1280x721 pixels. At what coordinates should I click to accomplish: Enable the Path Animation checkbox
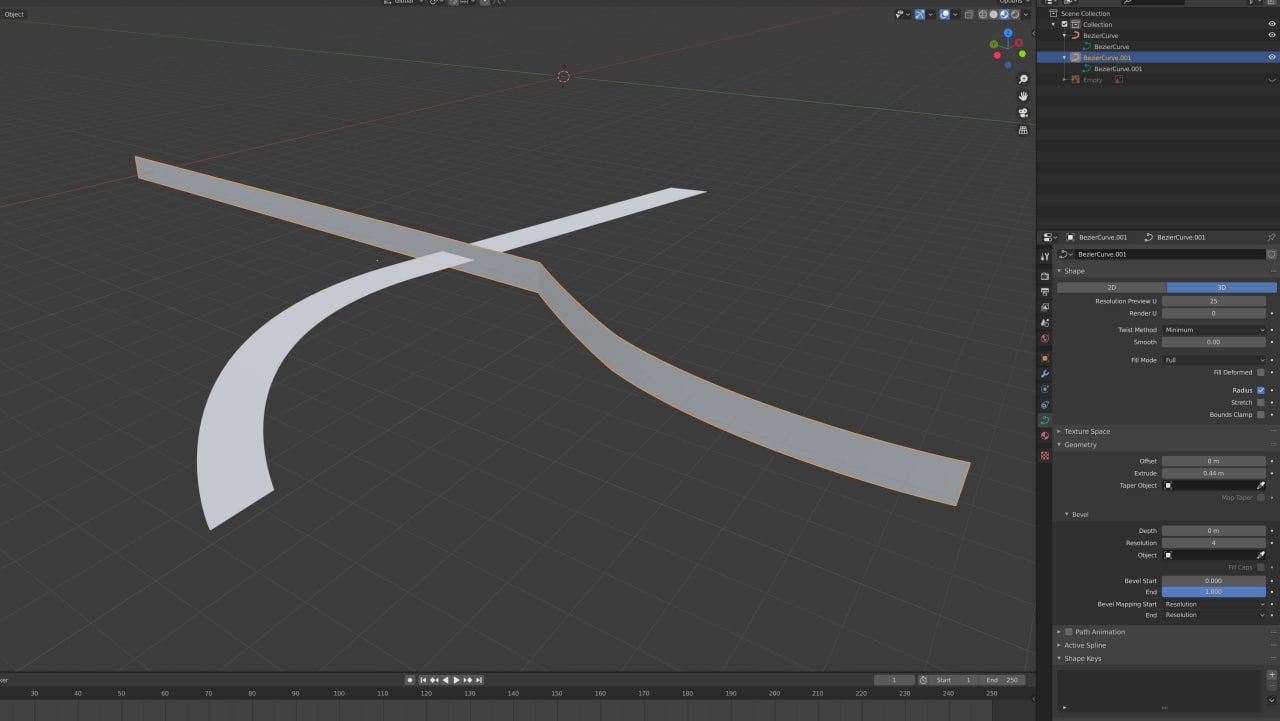(x=1069, y=632)
